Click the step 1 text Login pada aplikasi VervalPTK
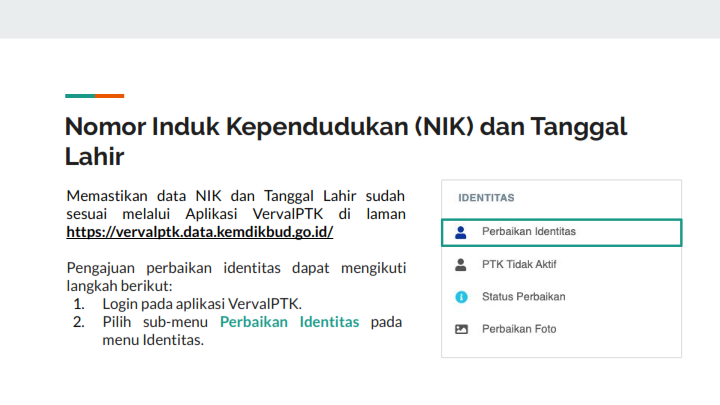This screenshot has height=405, width=720. click(202, 304)
